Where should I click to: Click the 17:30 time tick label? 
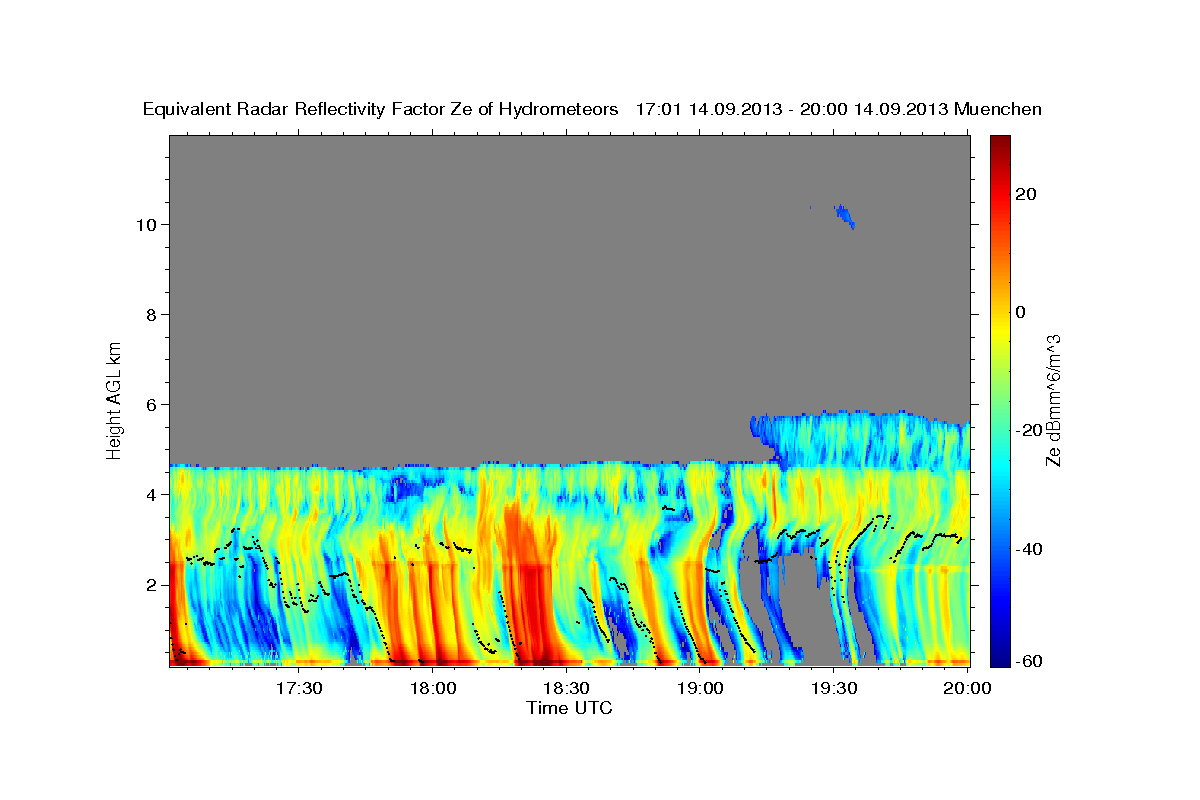click(299, 688)
